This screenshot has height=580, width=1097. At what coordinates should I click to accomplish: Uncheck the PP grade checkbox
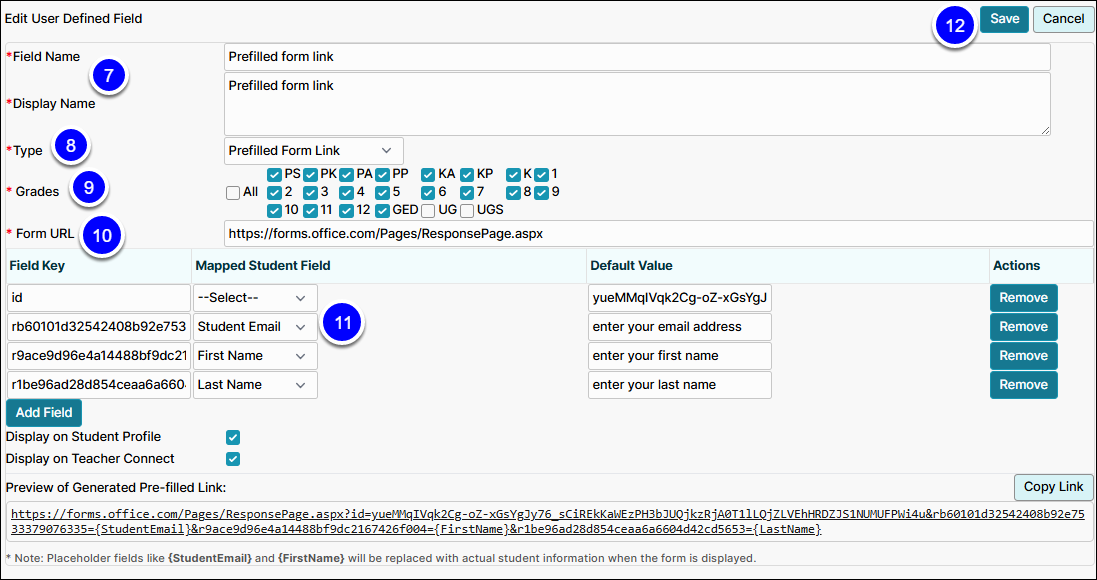(x=382, y=174)
